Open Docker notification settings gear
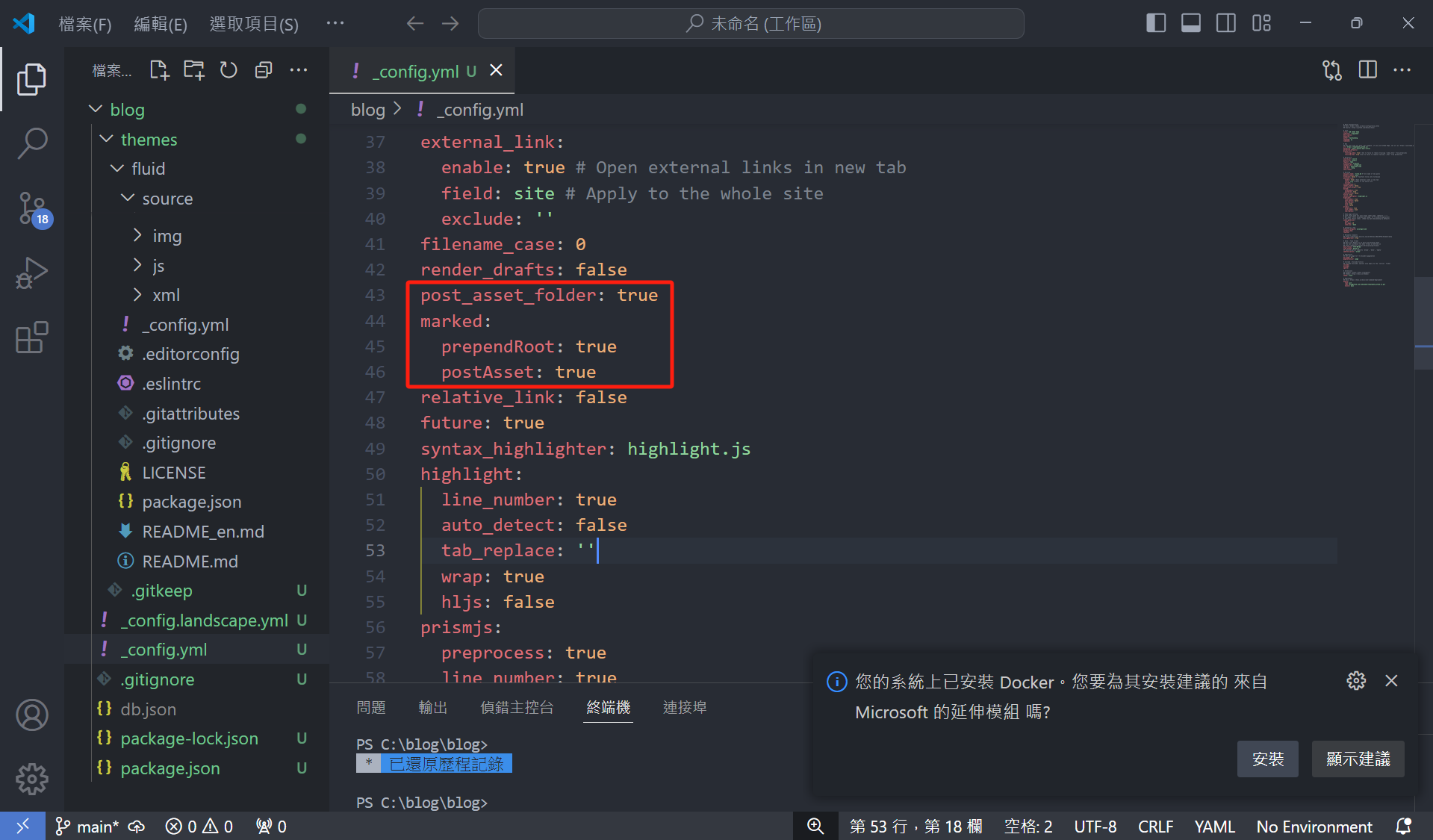 [1356, 681]
